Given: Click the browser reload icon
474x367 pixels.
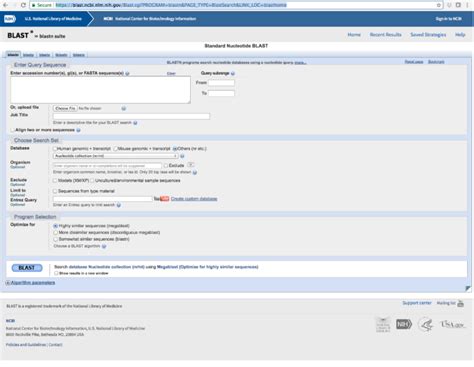Looking at the screenshot, I should click(x=23, y=5).
